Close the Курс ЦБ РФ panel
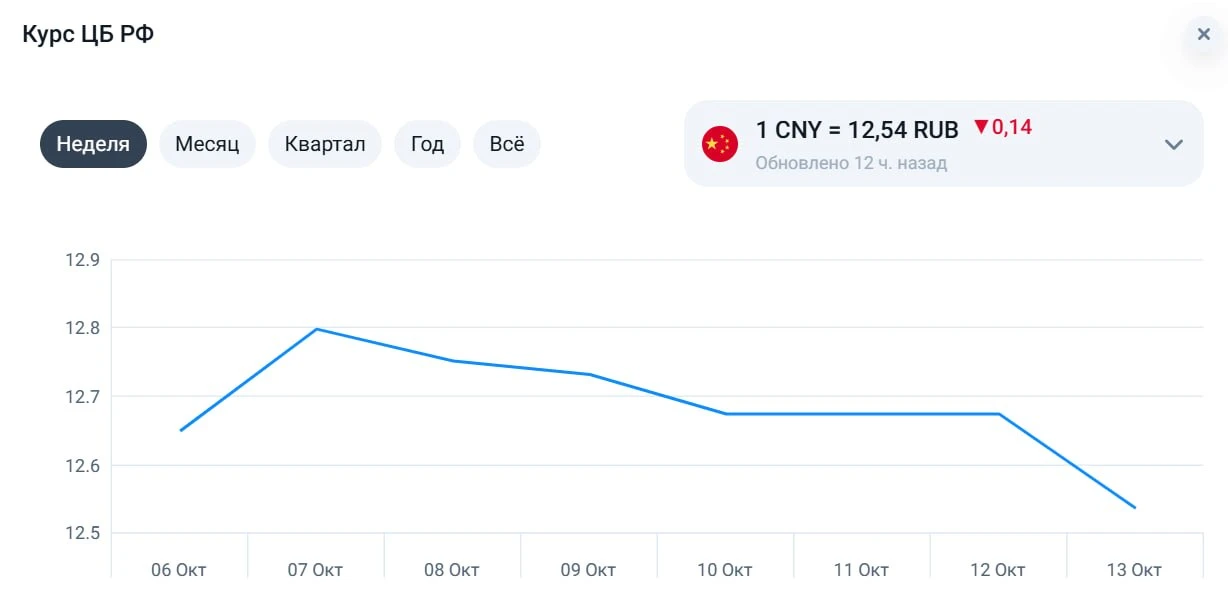Viewport: 1228px width, 611px height. (1203, 34)
